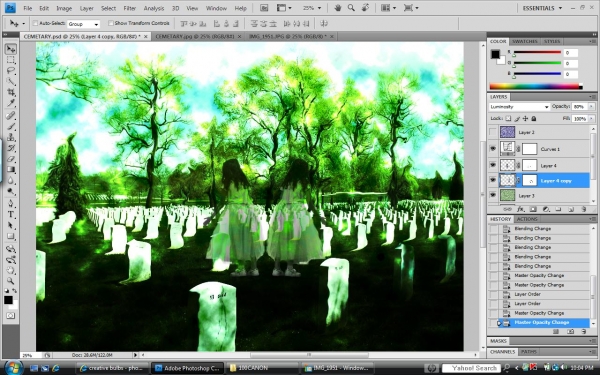Open the layer Fill slider arrow
This screenshot has height=375, width=600.
click(x=592, y=119)
